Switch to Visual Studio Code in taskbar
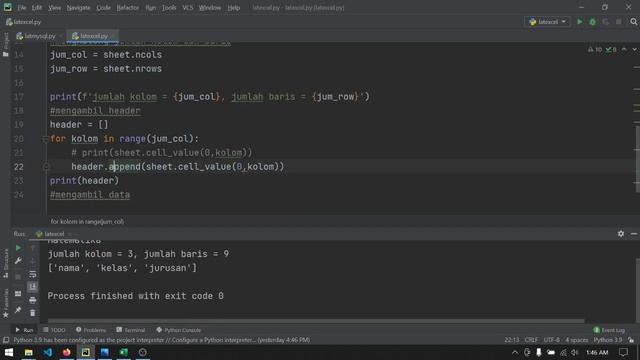Image resolution: width=640 pixels, height=360 pixels. pos(47,352)
